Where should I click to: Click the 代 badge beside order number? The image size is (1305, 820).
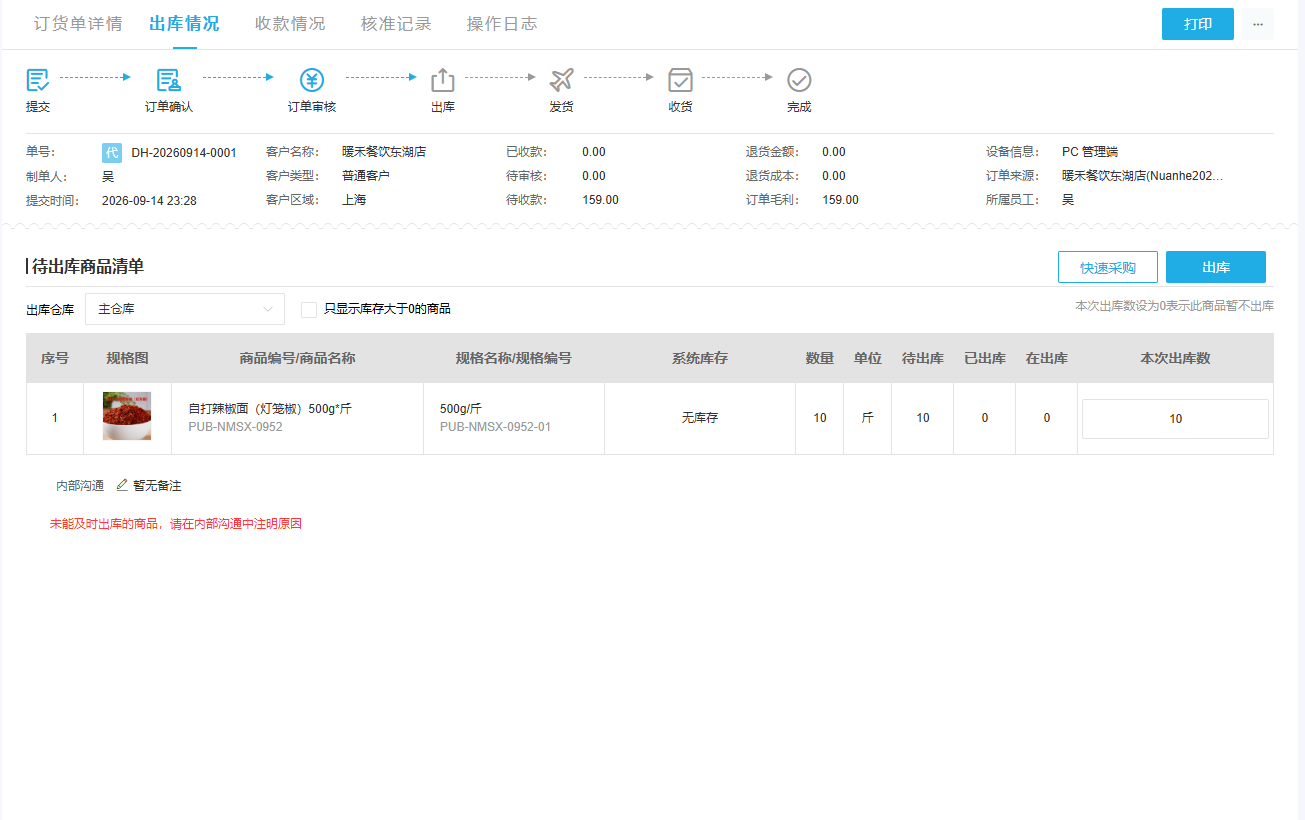click(x=112, y=153)
